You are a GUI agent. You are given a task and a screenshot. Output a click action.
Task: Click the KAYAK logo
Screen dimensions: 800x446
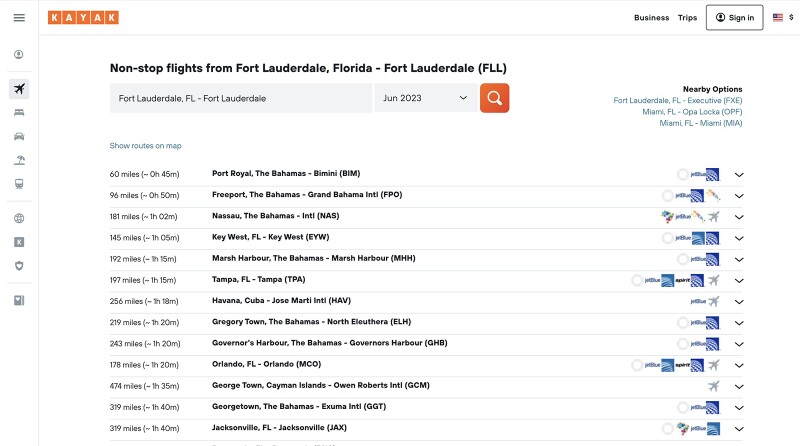click(83, 17)
